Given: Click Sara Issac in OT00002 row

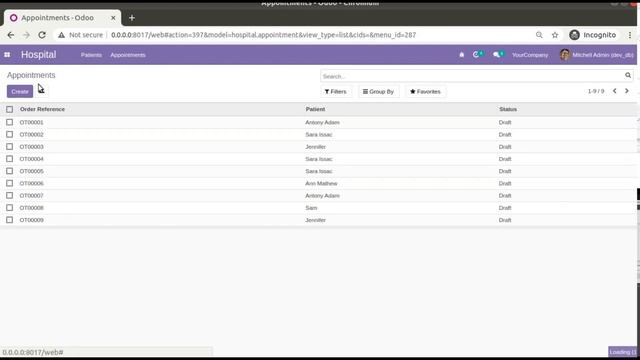Looking at the screenshot, I should pyautogui.click(x=319, y=134).
